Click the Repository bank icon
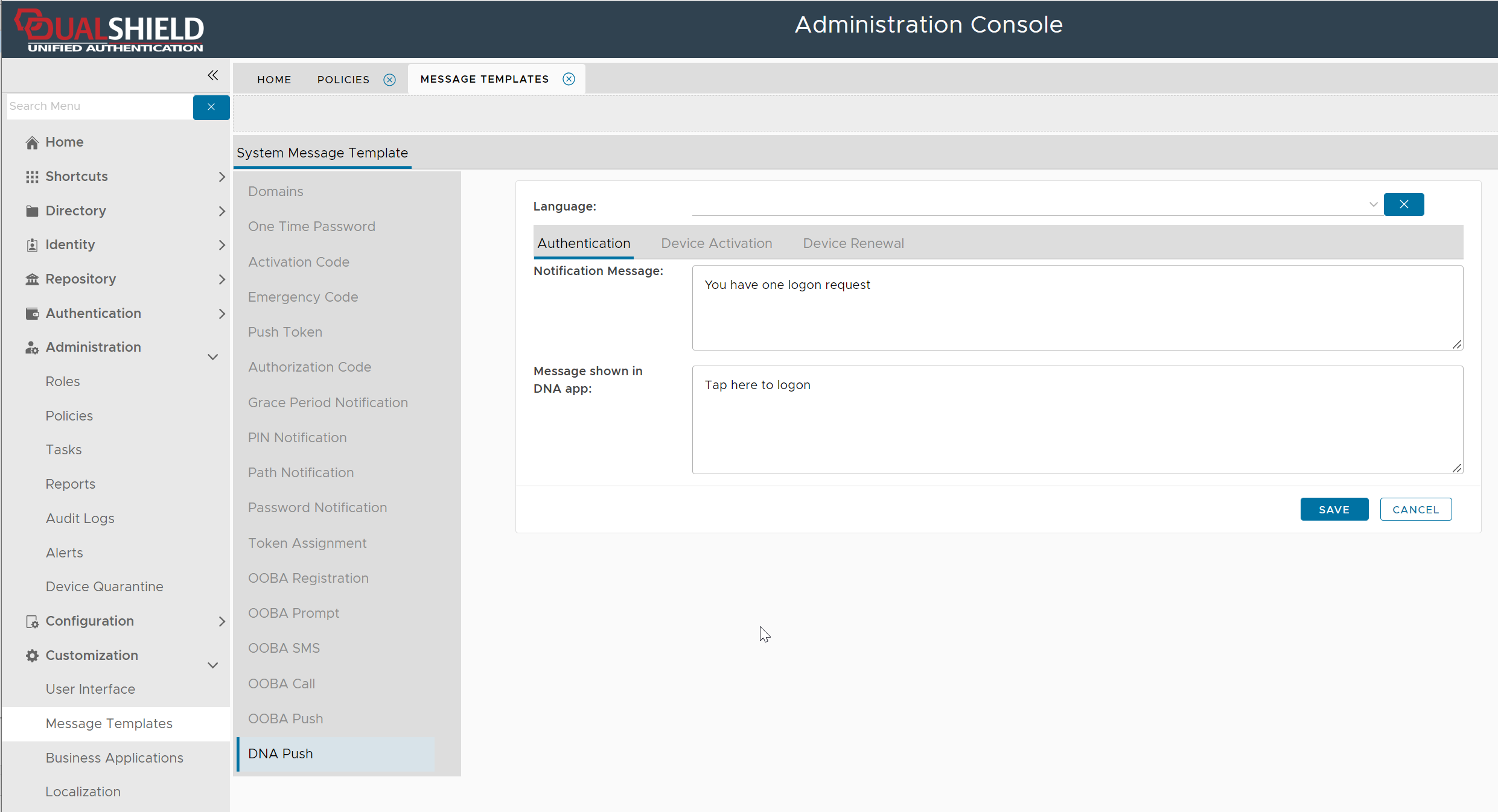 coord(32,279)
